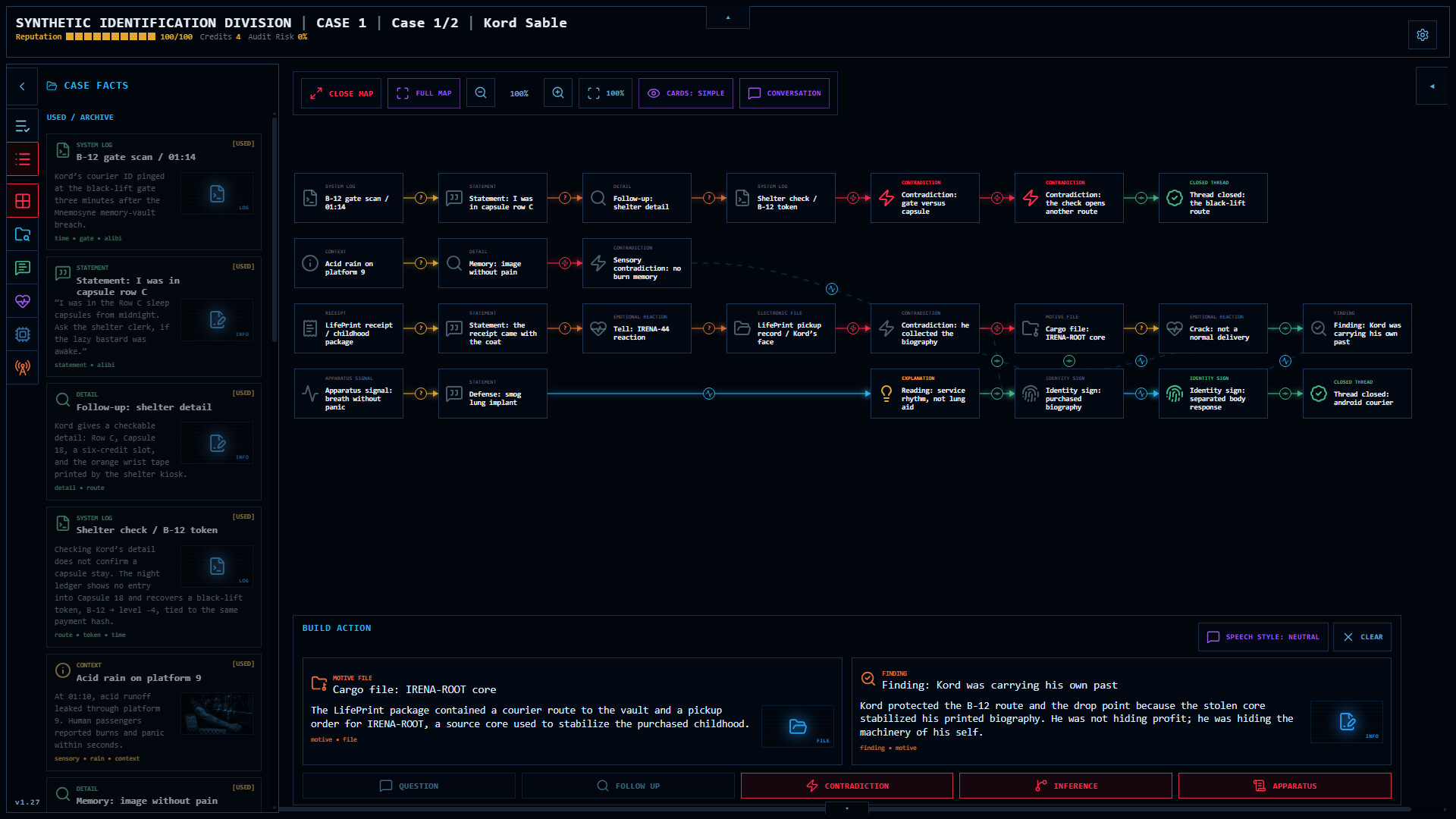
Task: Select the 'Thread closed: android courier' node
Action: click(1357, 394)
